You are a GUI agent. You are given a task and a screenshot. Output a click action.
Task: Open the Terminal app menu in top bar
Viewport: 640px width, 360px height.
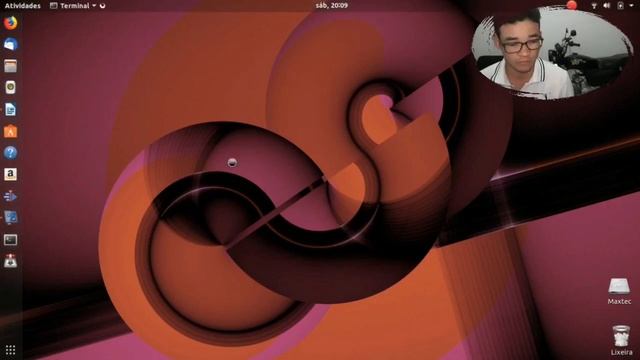[73, 6]
